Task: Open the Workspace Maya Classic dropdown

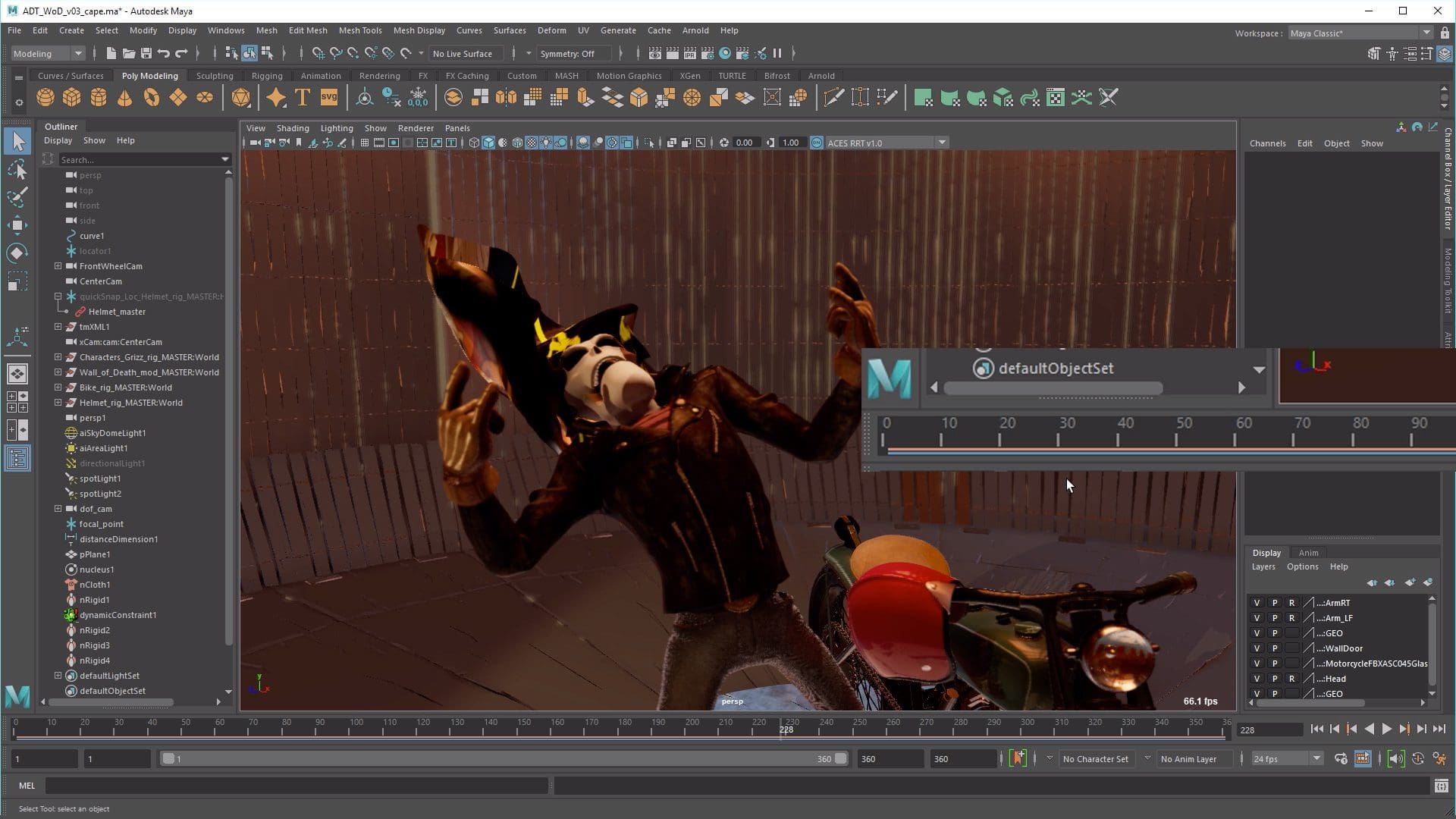Action: click(1360, 33)
